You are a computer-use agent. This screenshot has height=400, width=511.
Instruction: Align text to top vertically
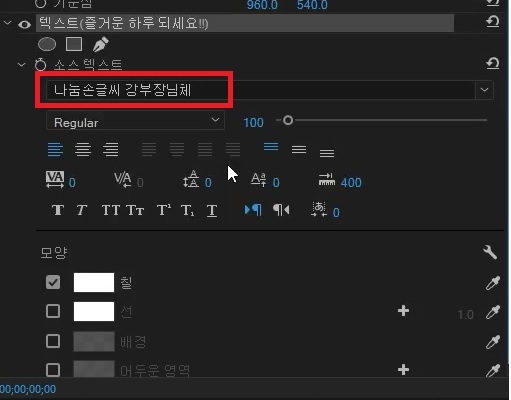pyautogui.click(x=271, y=146)
